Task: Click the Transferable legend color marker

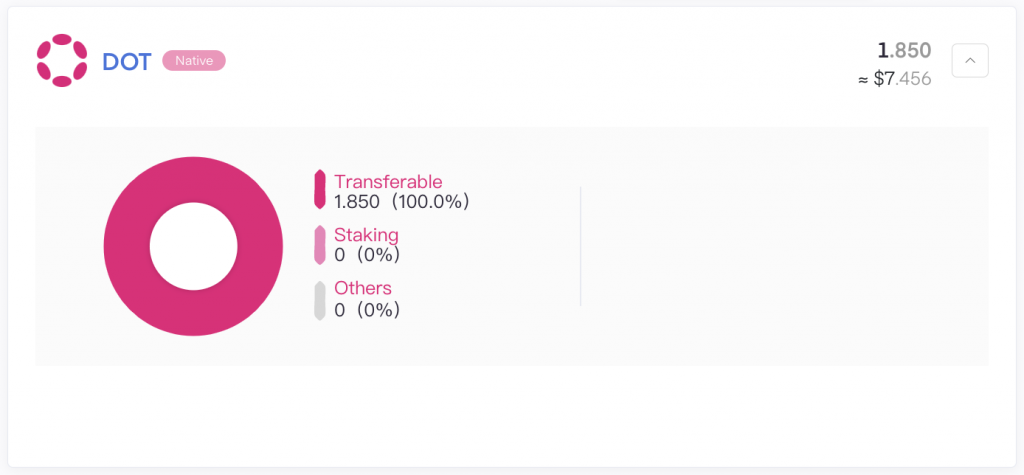Action: 319,189
